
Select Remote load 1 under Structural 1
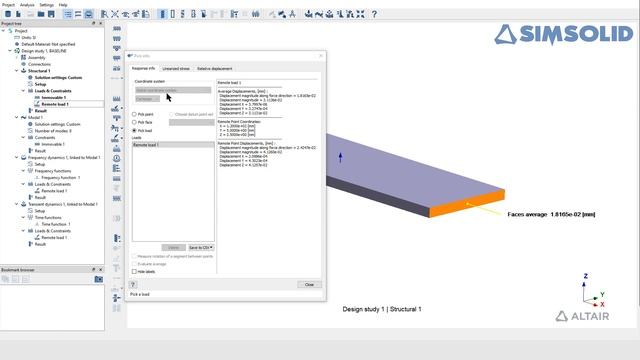pyautogui.click(x=55, y=104)
